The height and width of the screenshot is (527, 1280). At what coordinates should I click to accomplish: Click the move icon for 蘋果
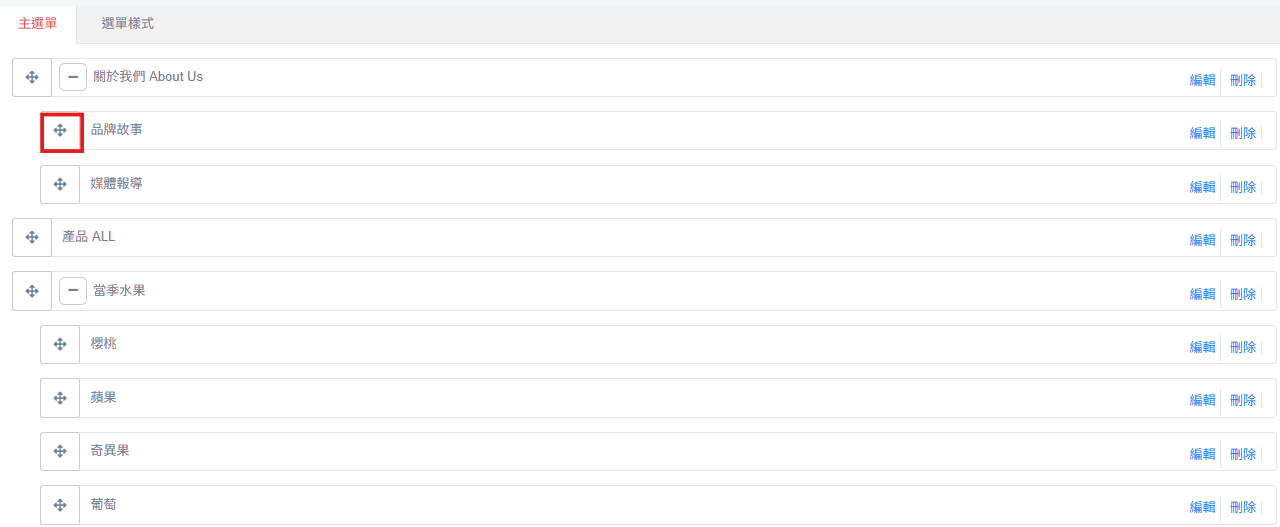[x=60, y=398]
